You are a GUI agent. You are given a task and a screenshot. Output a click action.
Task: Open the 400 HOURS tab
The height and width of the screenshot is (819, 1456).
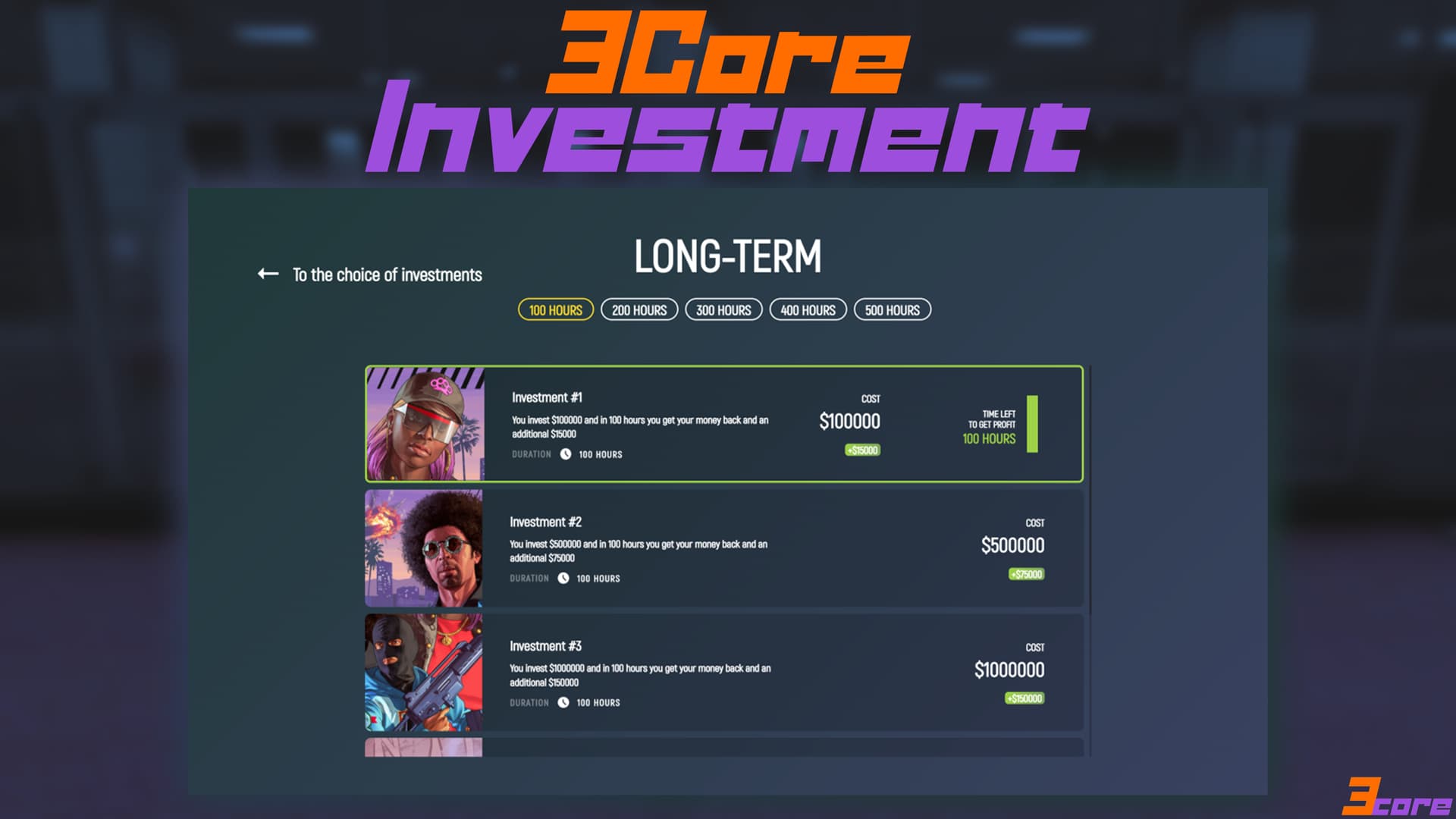pos(808,309)
